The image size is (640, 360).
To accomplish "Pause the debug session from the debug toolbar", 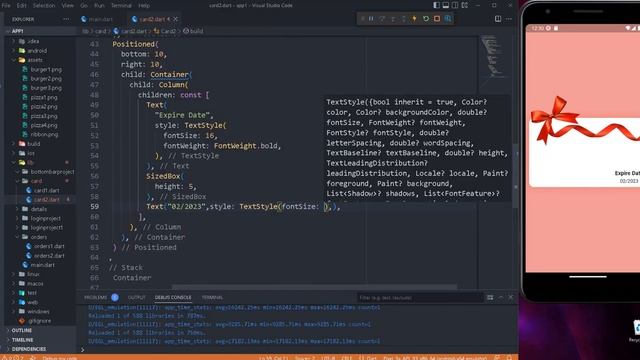I will [x=371, y=19].
